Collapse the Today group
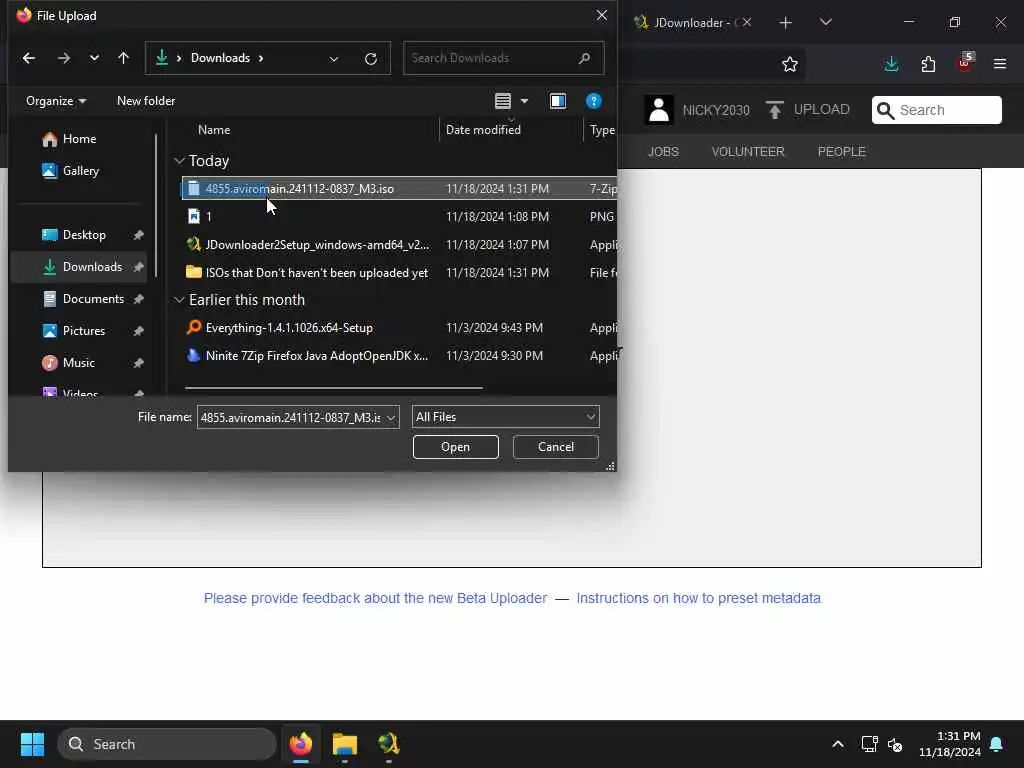This screenshot has height=768, width=1024. tap(179, 161)
